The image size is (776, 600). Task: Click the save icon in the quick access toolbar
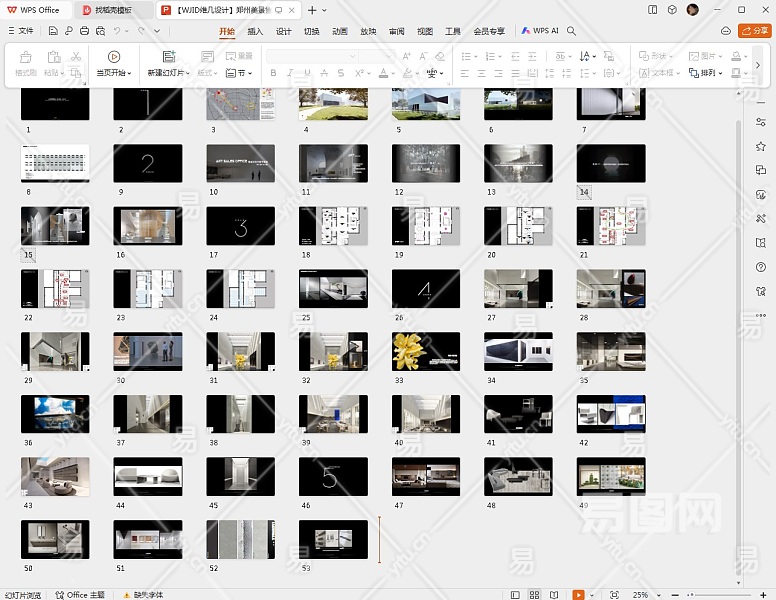pyautogui.click(x=53, y=31)
